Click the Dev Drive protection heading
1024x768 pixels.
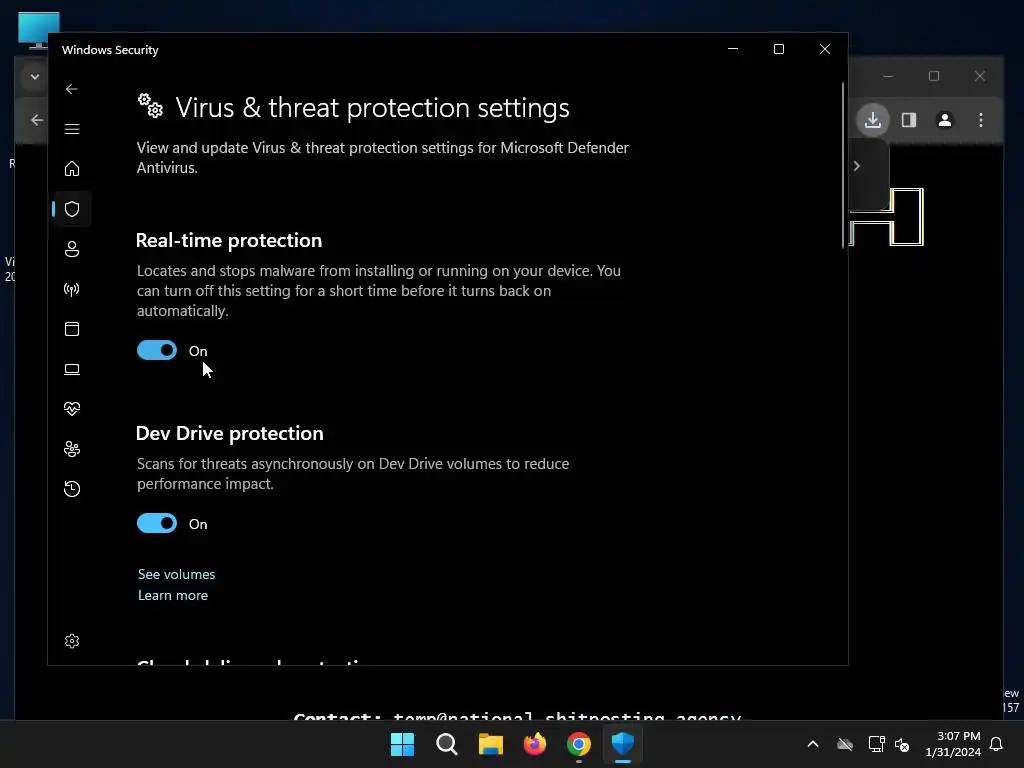click(x=229, y=433)
